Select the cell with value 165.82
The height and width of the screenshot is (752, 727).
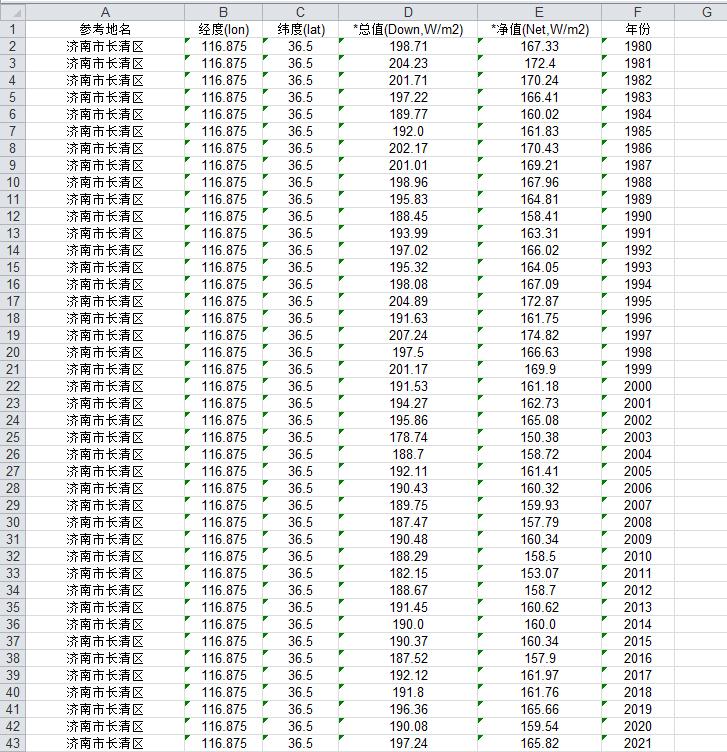[539, 743]
